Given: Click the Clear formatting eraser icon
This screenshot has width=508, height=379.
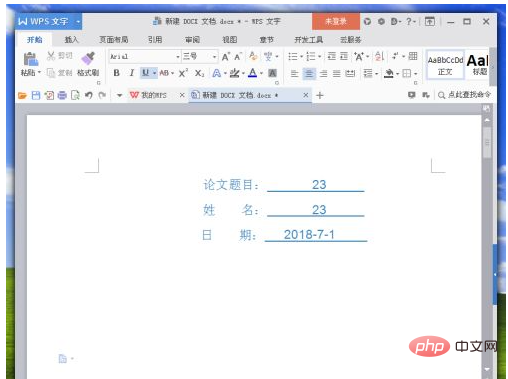Looking at the screenshot, I should click(x=253, y=56).
